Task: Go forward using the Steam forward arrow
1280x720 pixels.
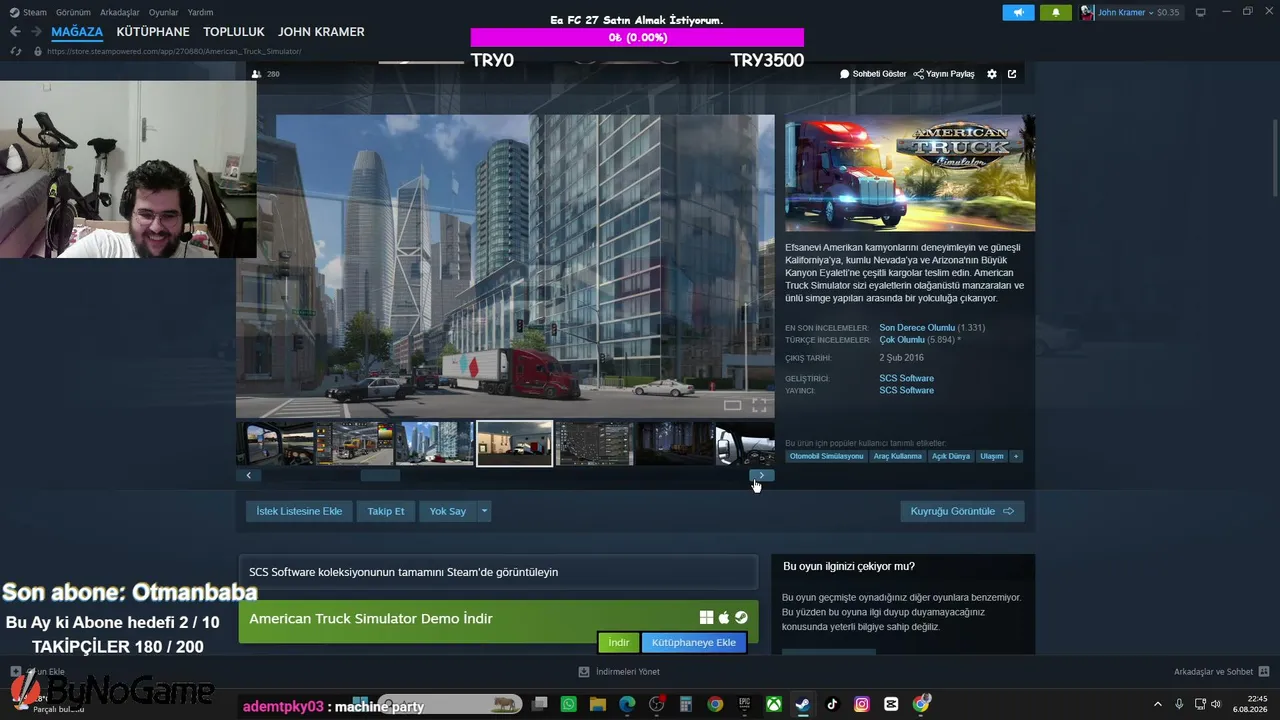Action: [37, 32]
